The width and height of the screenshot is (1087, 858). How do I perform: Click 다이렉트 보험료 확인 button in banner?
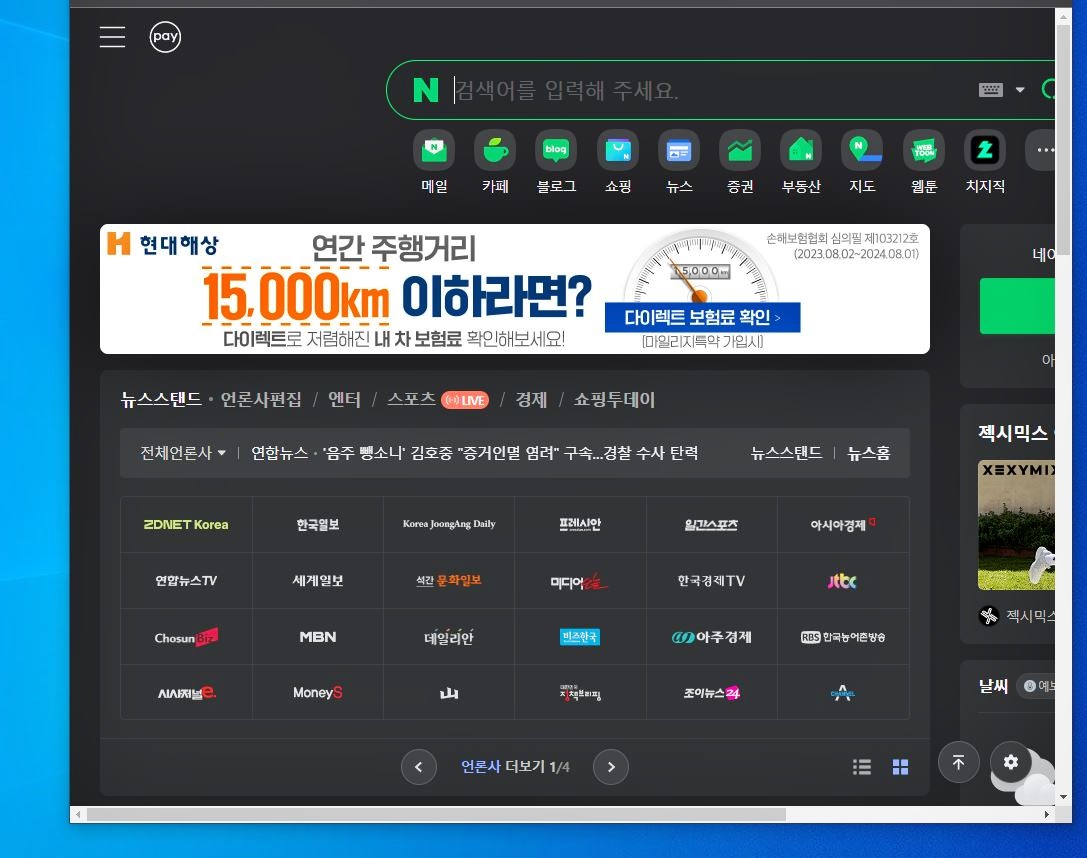pyautogui.click(x=702, y=317)
